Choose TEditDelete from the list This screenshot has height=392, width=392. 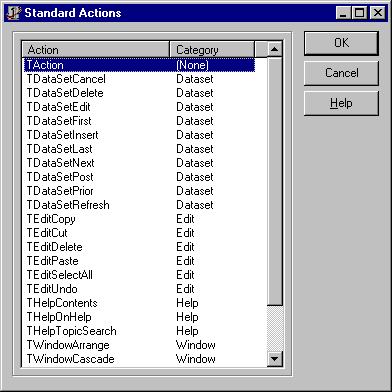tap(139, 247)
